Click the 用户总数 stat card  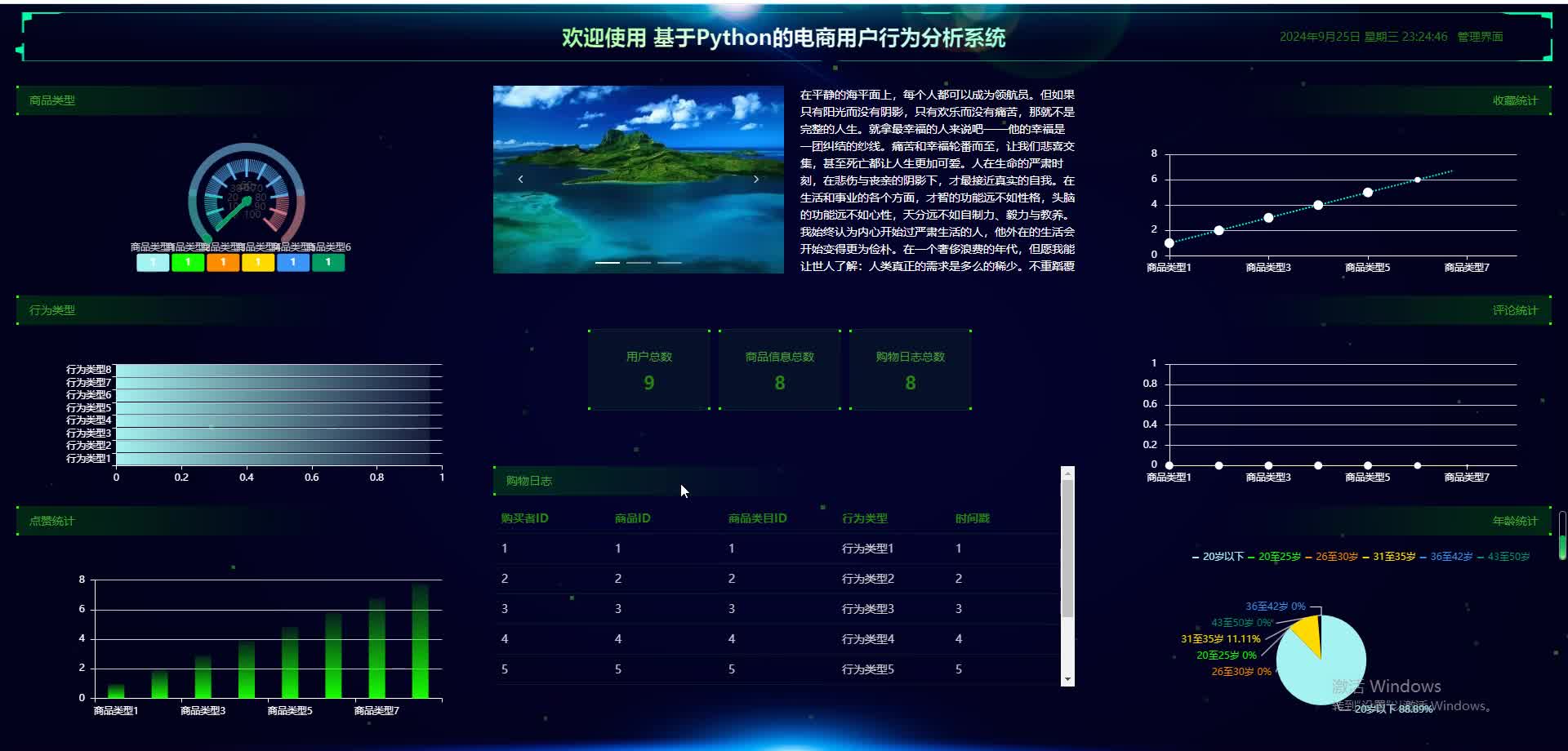tap(649, 370)
